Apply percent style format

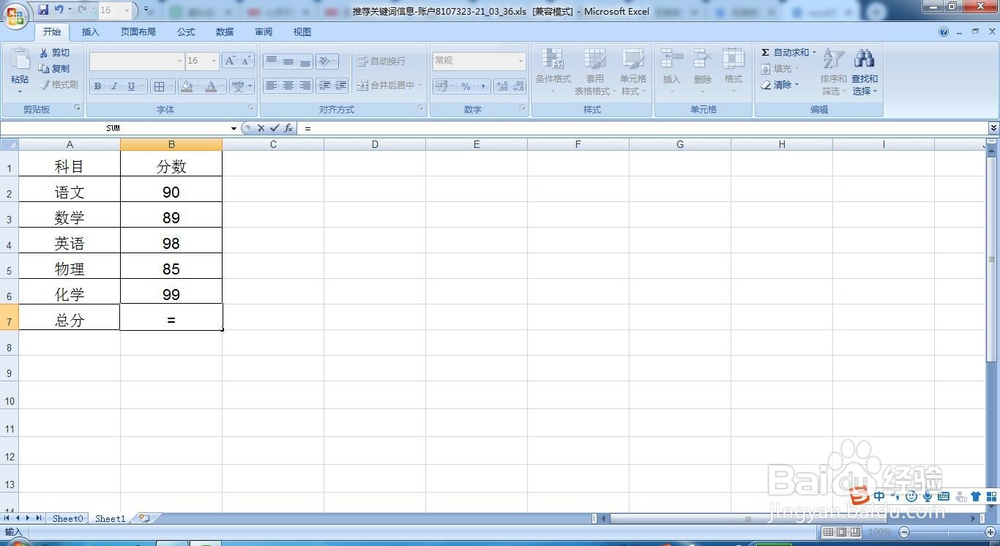click(x=466, y=86)
